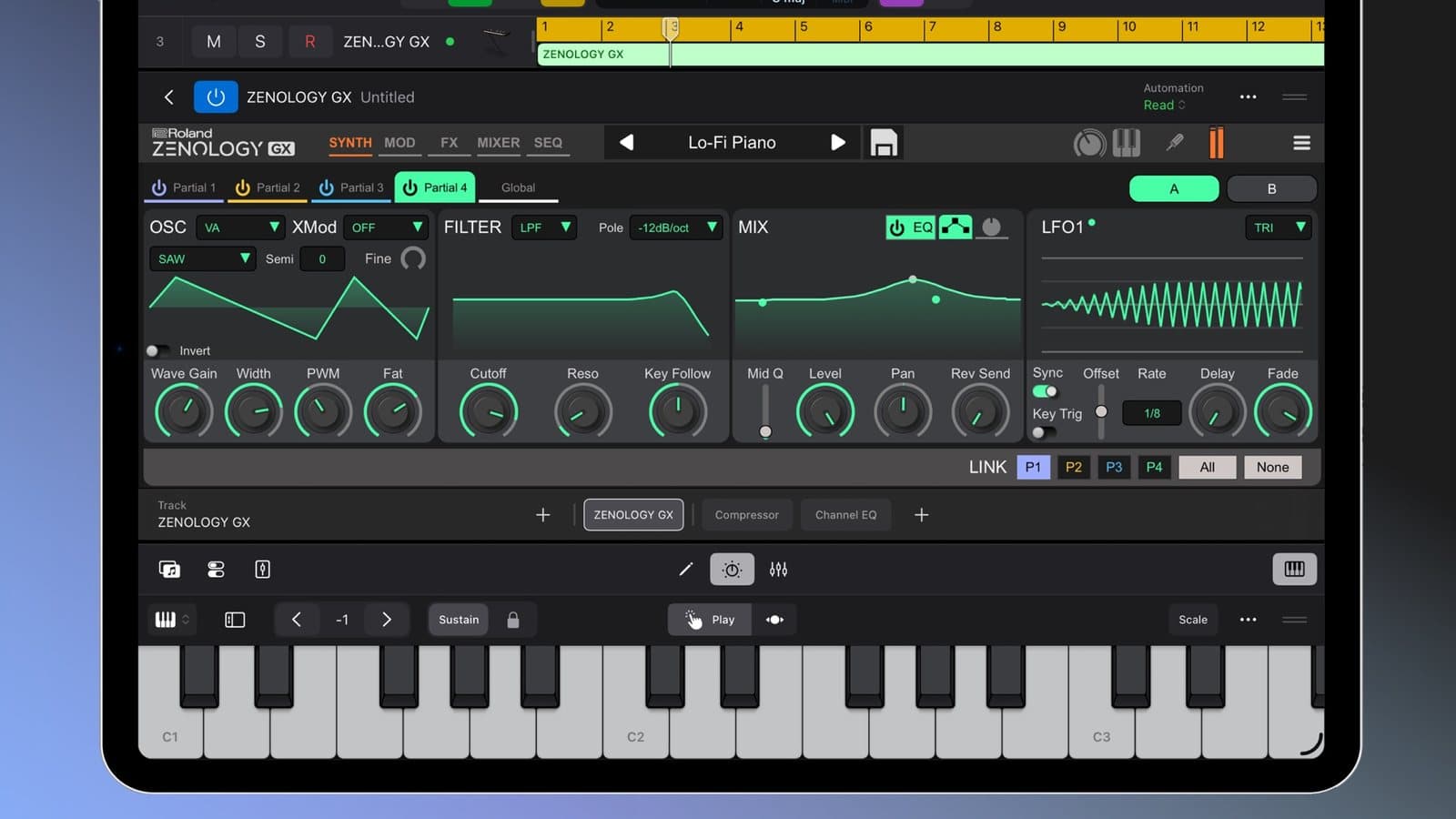Image resolution: width=1456 pixels, height=819 pixels.
Task: Toggle the on-screen keyboard button
Action: [x=1294, y=570]
